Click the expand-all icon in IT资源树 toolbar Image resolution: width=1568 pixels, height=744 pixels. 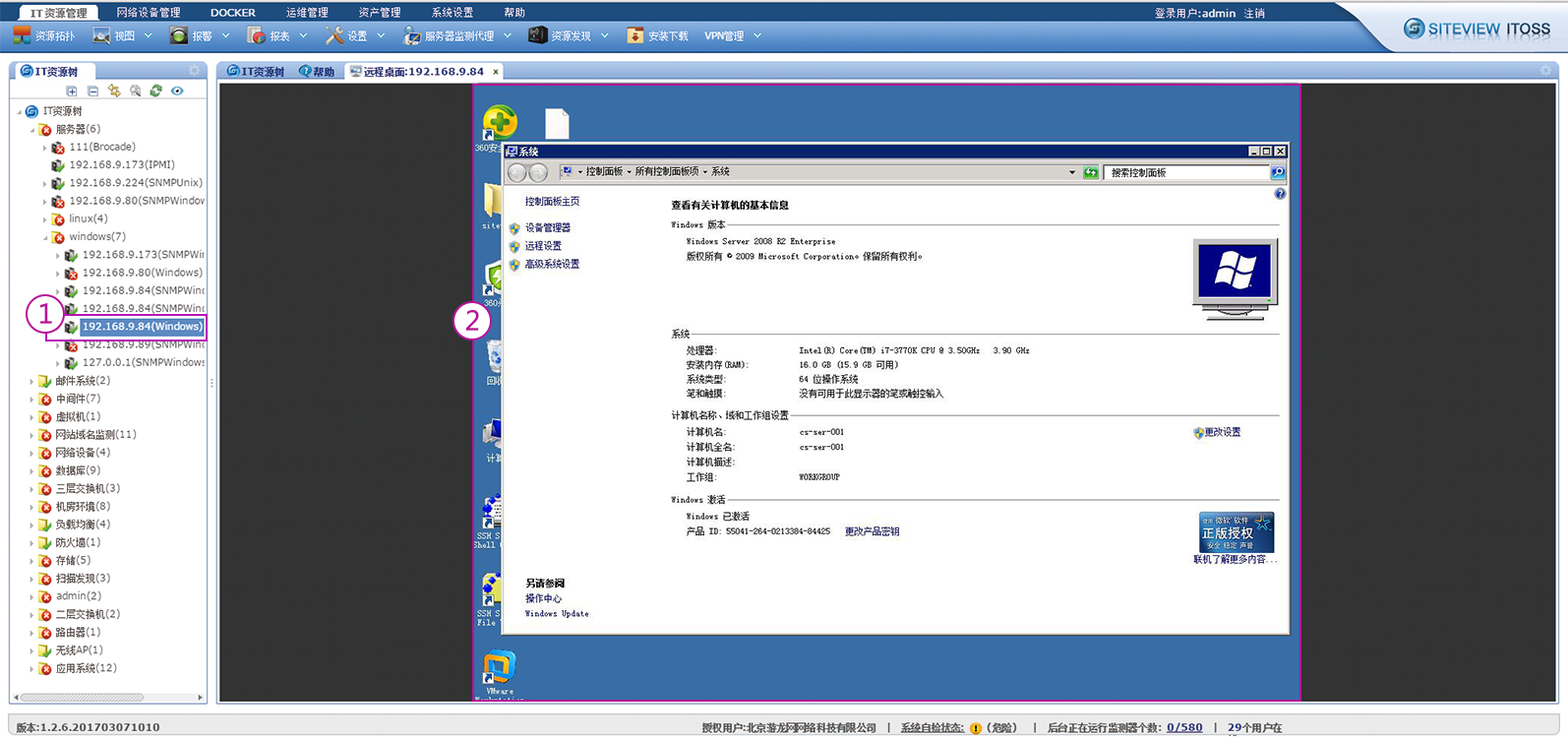[72, 91]
